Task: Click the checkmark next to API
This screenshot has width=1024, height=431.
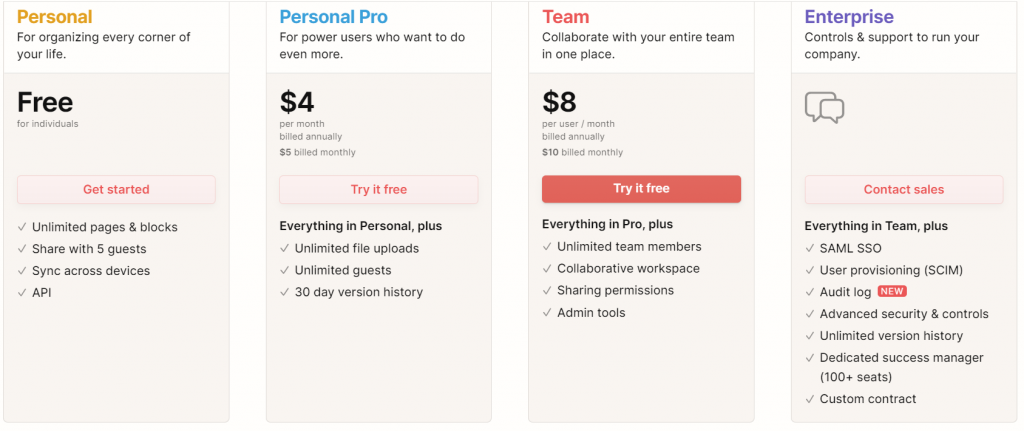Action: click(22, 293)
